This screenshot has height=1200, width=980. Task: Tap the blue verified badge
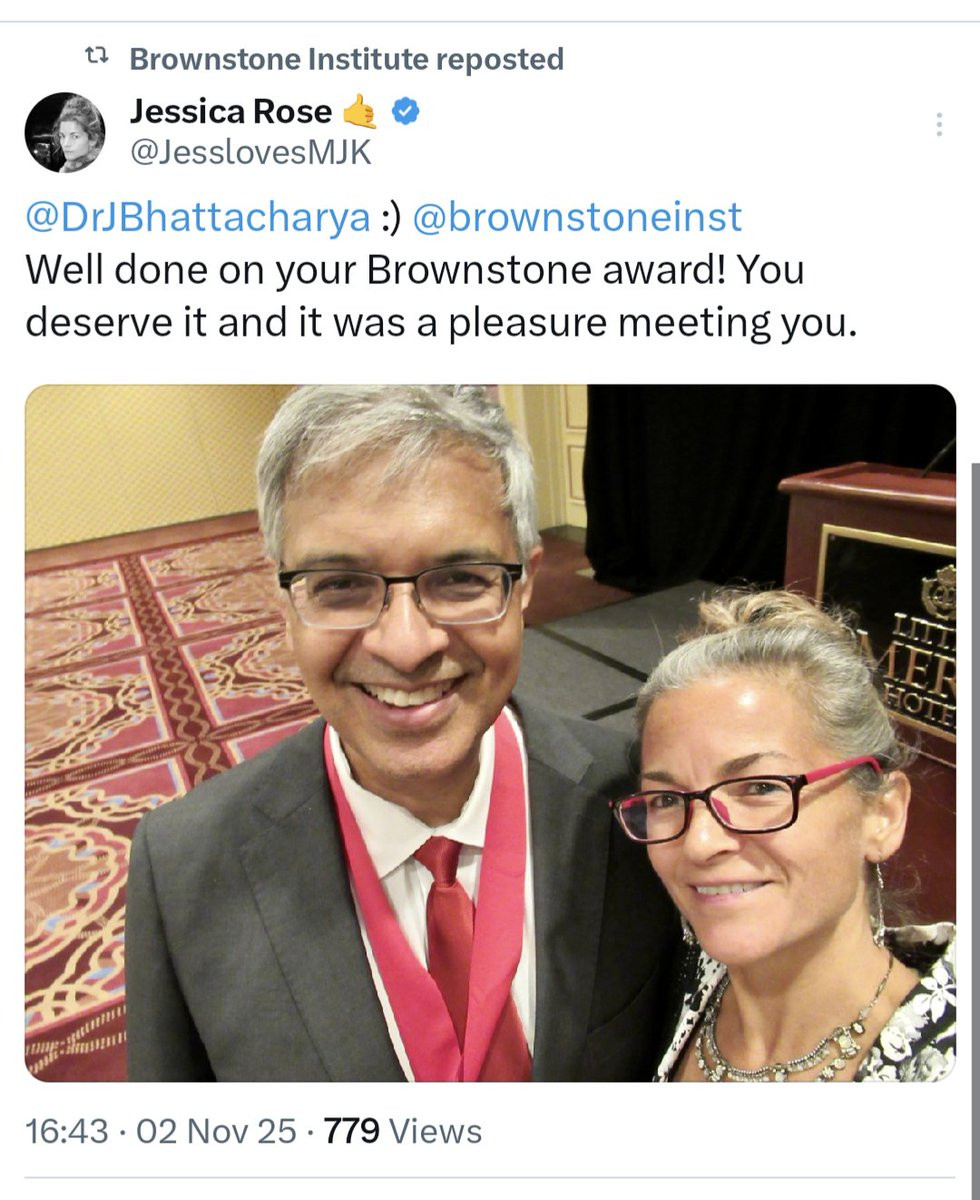click(x=404, y=112)
